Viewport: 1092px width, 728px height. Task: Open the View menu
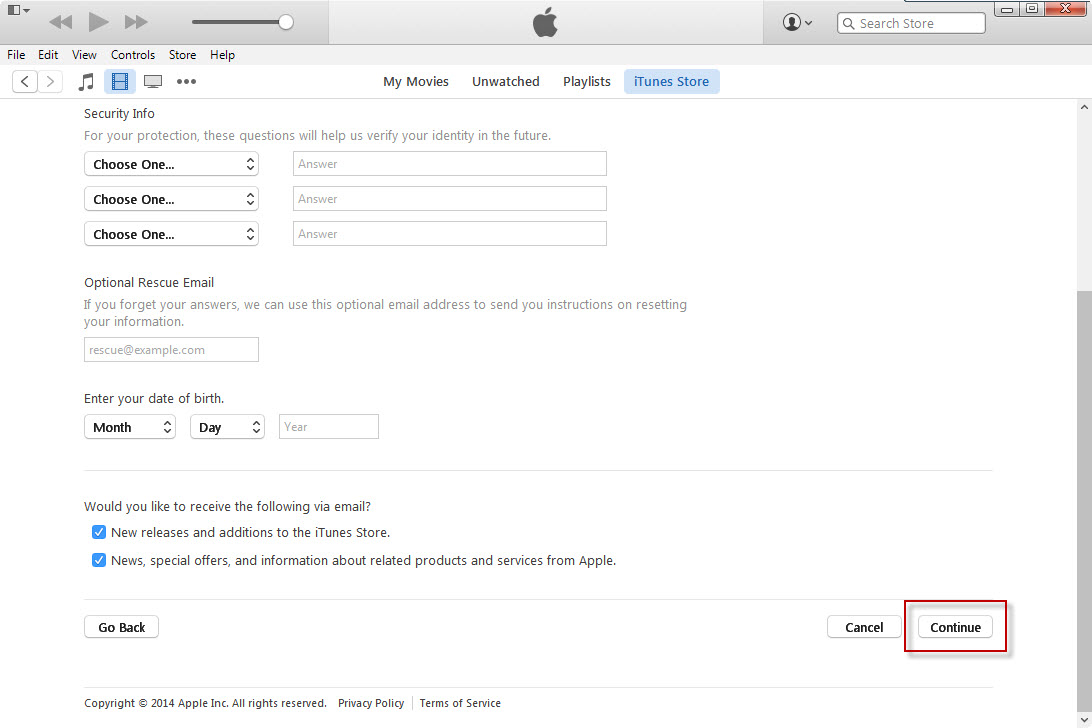click(84, 54)
